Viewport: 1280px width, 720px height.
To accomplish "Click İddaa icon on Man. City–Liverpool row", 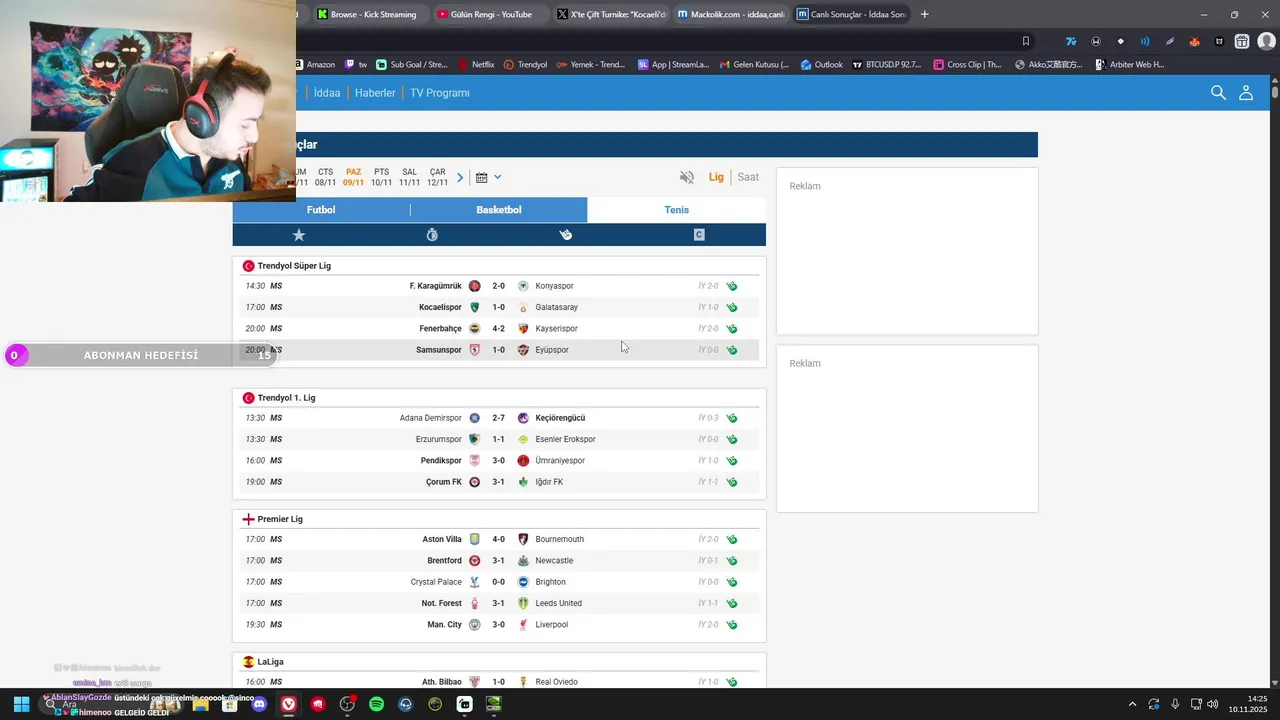I will 732,624.
